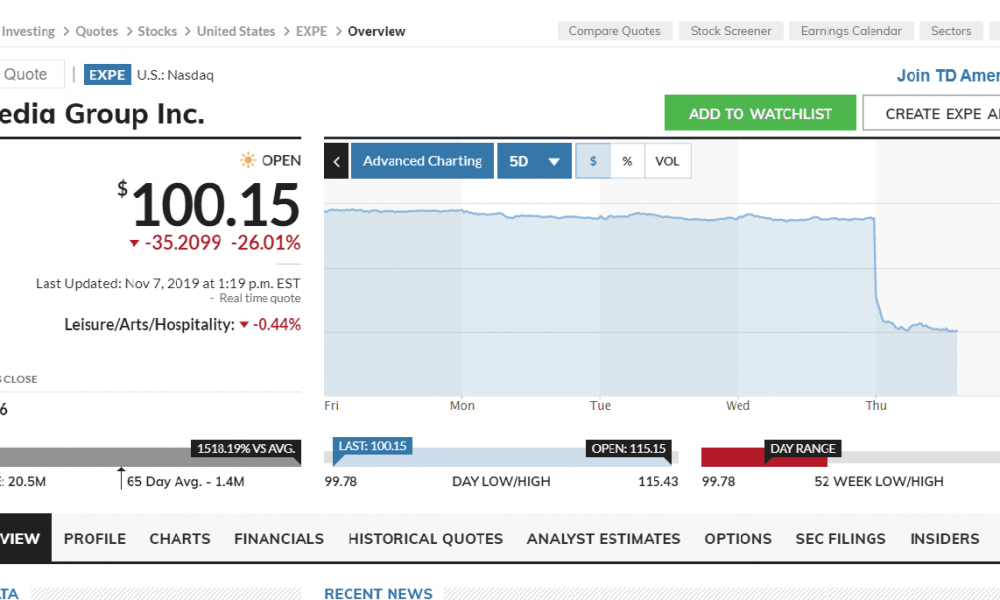
Task: Go to Quotes in the breadcrumb
Action: coord(97,31)
